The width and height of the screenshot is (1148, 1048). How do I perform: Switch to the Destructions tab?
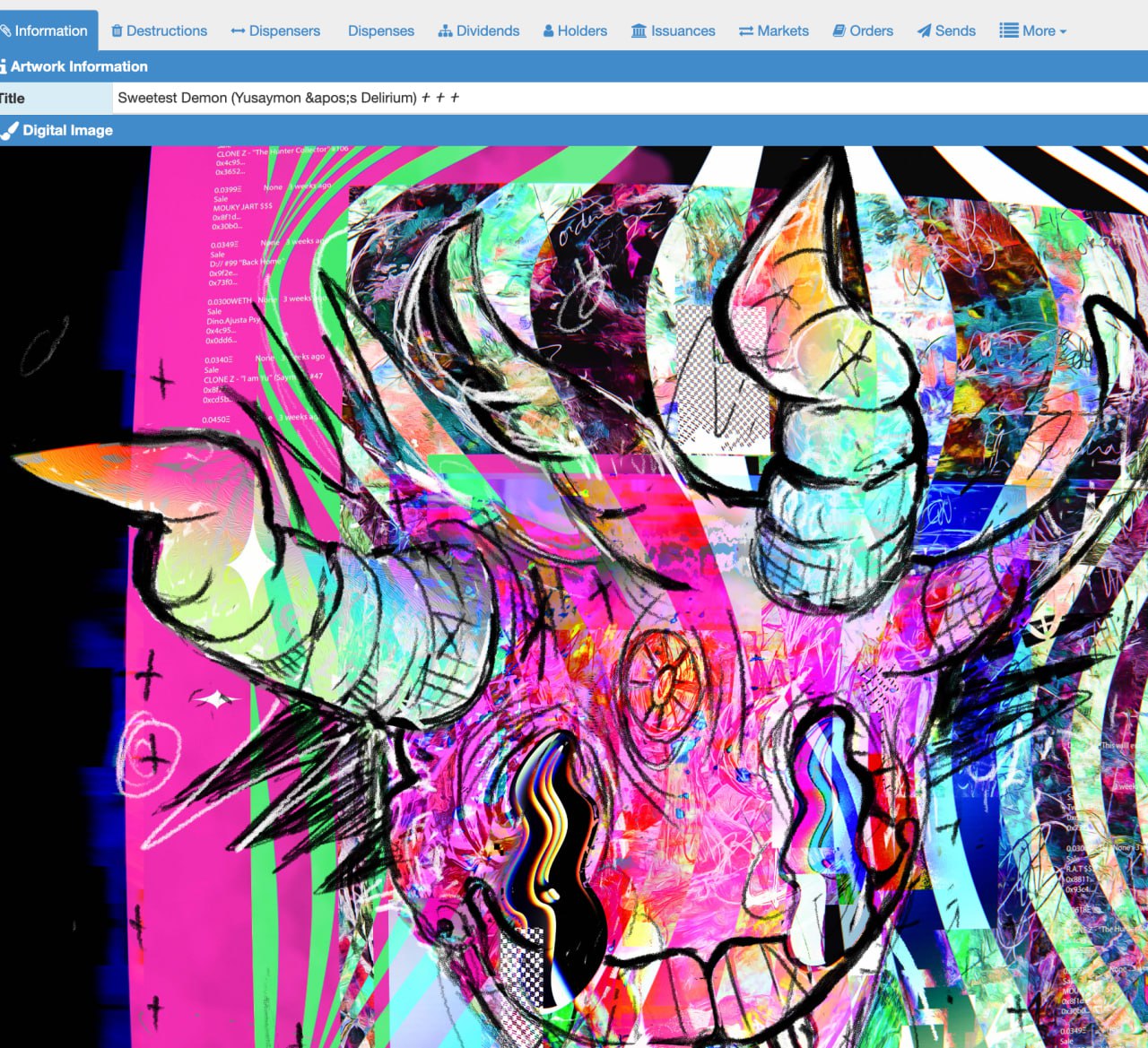click(159, 30)
